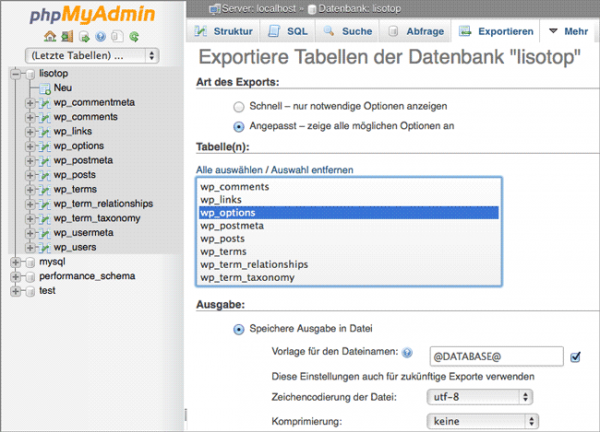Click table icon beside wp_term_relationships in tree
Image resolution: width=600 pixels, height=432 pixels.
point(45,204)
